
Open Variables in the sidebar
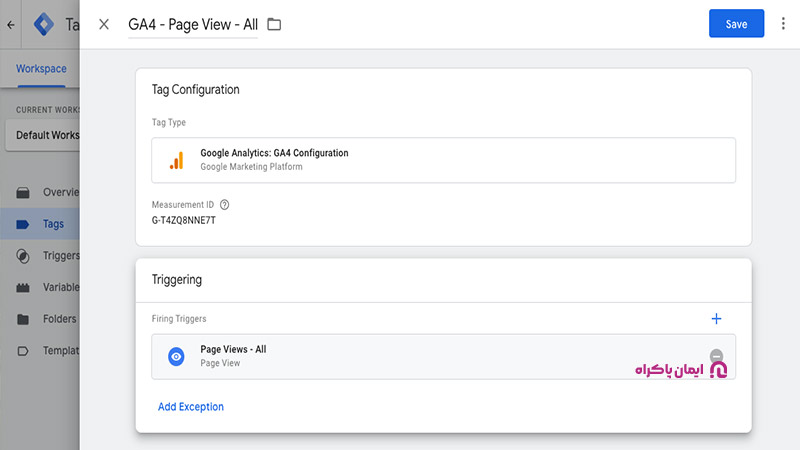point(40,287)
